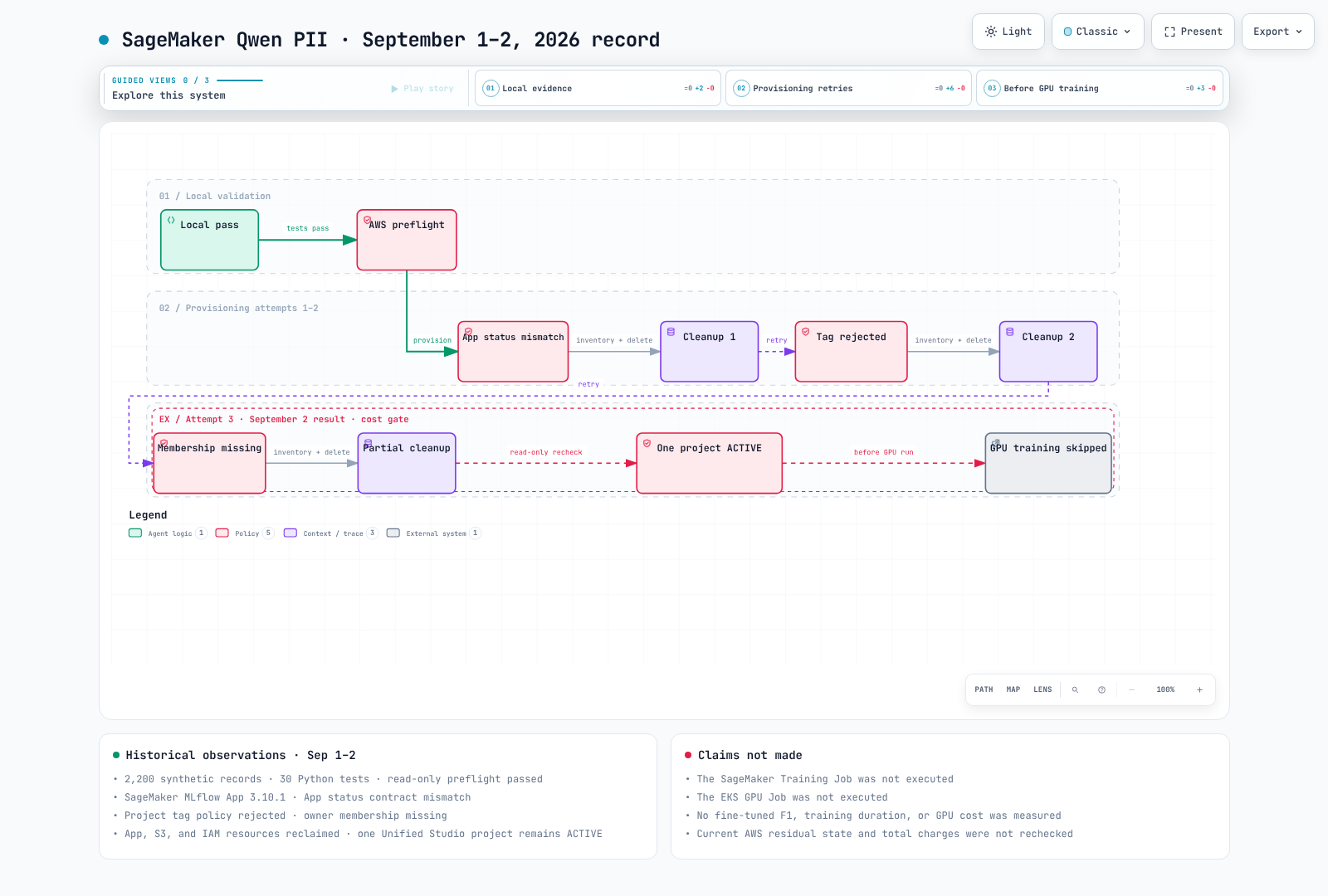Screen dimensions: 1328x896
Task: Click the 'GUIDED VIEWS 0 / 3' progress label
Action: pos(161,80)
